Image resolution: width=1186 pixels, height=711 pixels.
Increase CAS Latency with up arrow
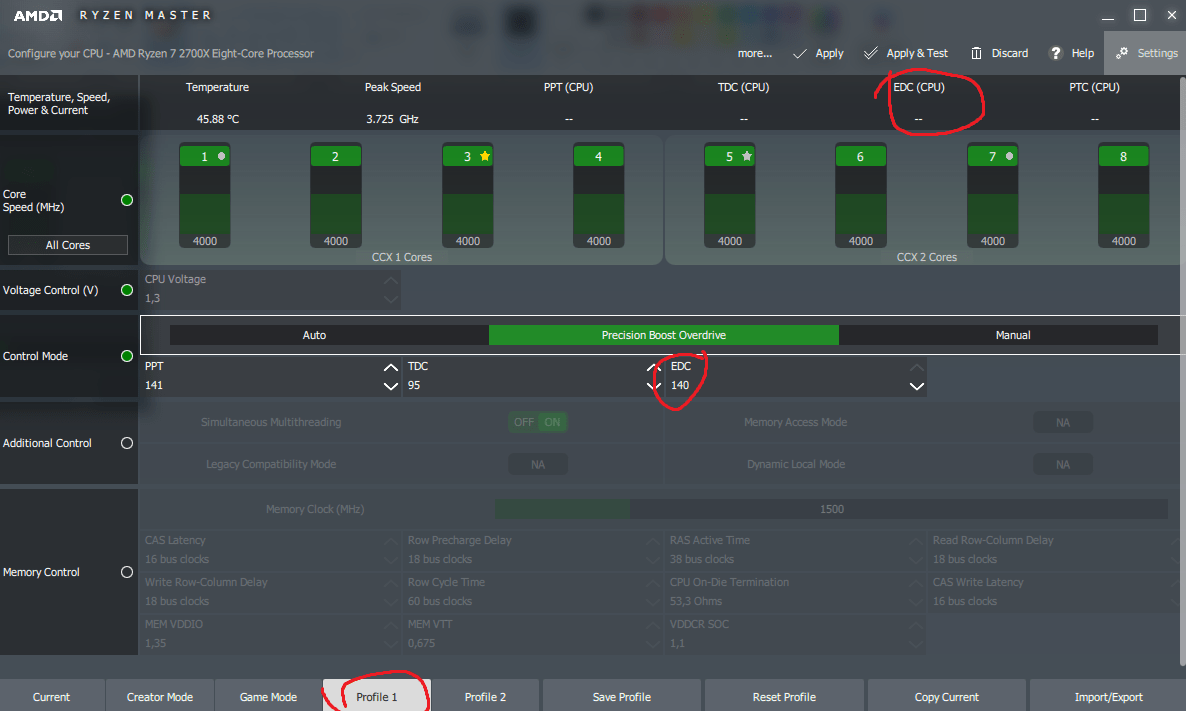pyautogui.click(x=390, y=542)
